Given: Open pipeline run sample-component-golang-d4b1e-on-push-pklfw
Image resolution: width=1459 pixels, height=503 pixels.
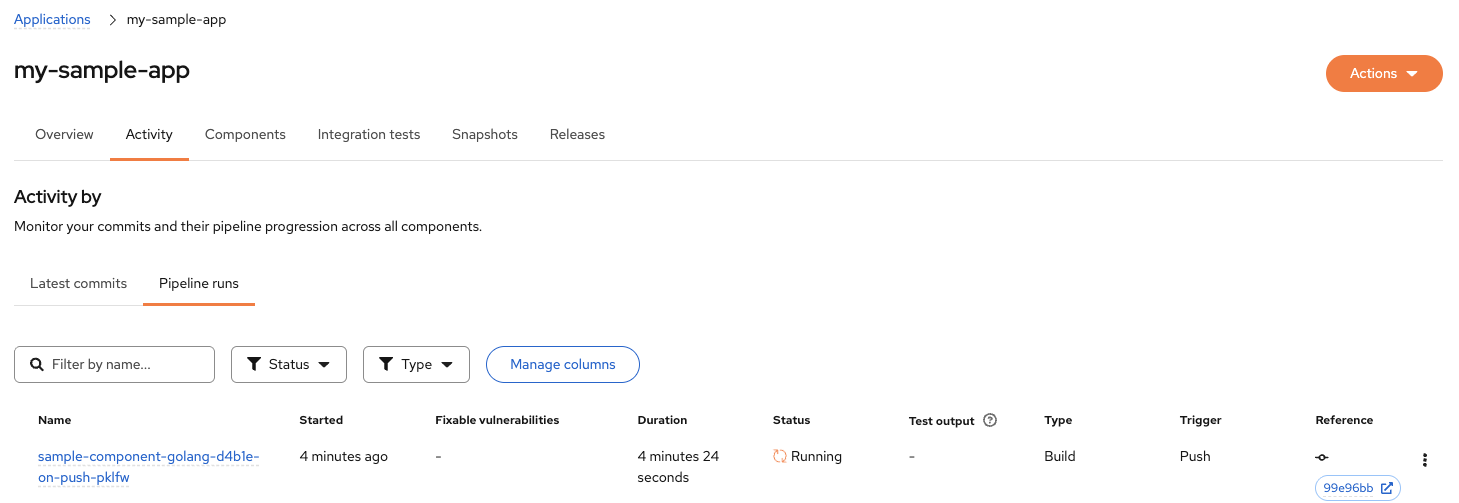Looking at the screenshot, I should 148,467.
